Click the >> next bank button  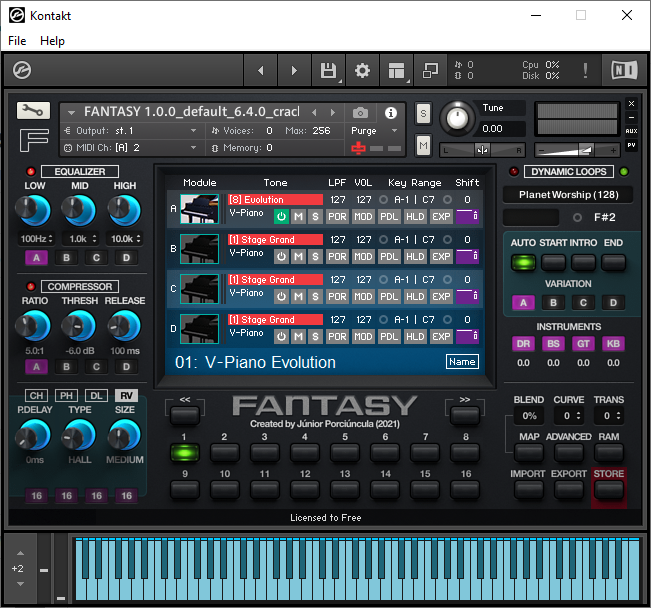(x=465, y=414)
